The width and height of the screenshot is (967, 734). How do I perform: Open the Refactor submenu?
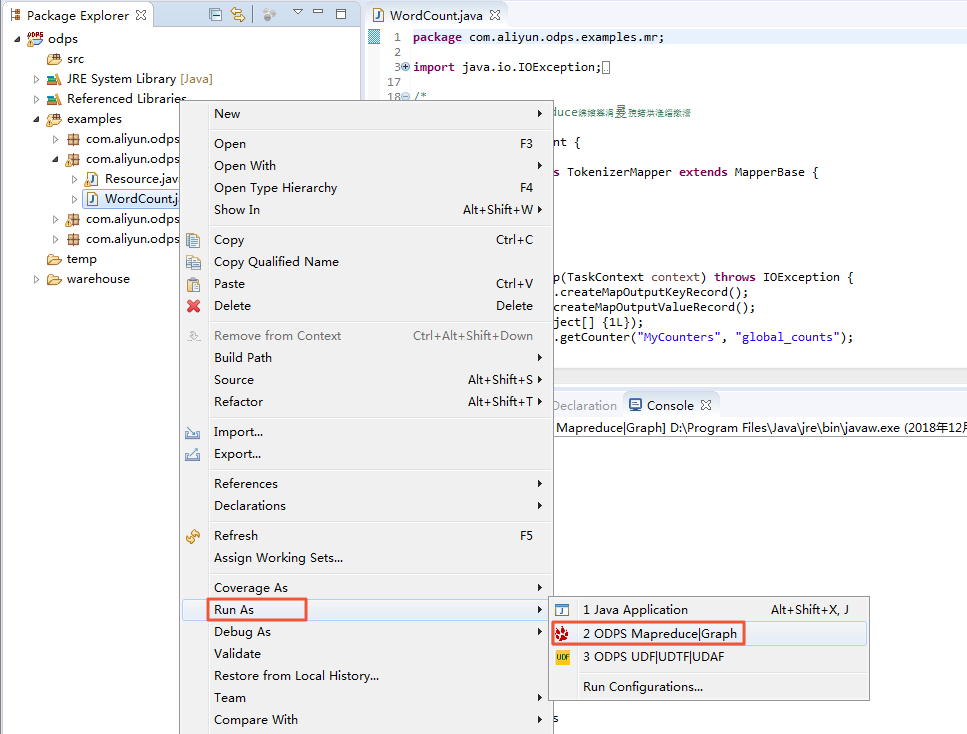coord(366,402)
